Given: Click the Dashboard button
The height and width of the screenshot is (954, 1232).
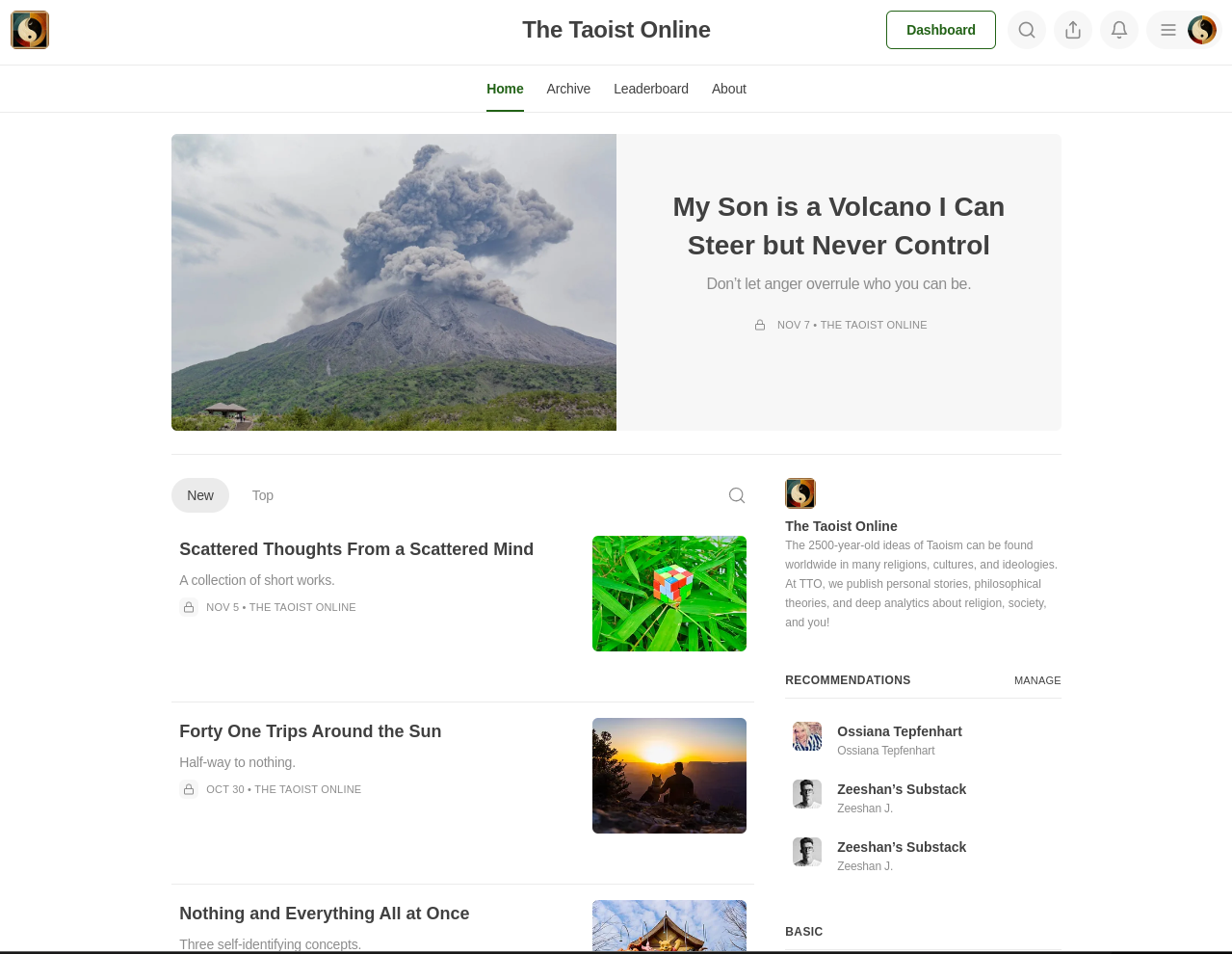Looking at the screenshot, I should [x=941, y=30].
